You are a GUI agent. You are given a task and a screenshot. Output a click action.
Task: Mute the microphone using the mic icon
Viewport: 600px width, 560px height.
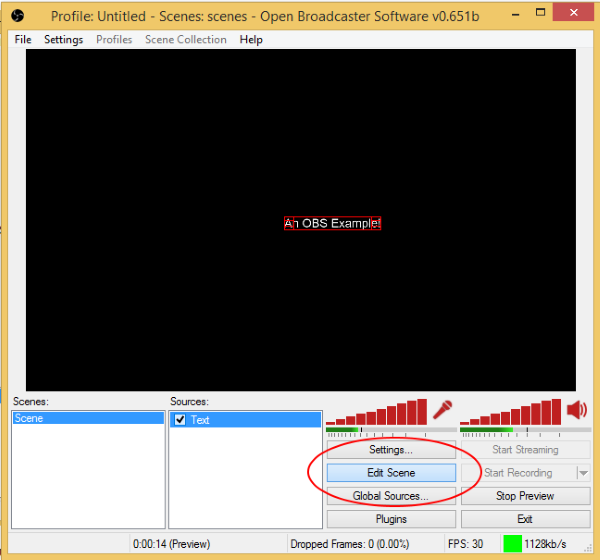click(x=442, y=410)
